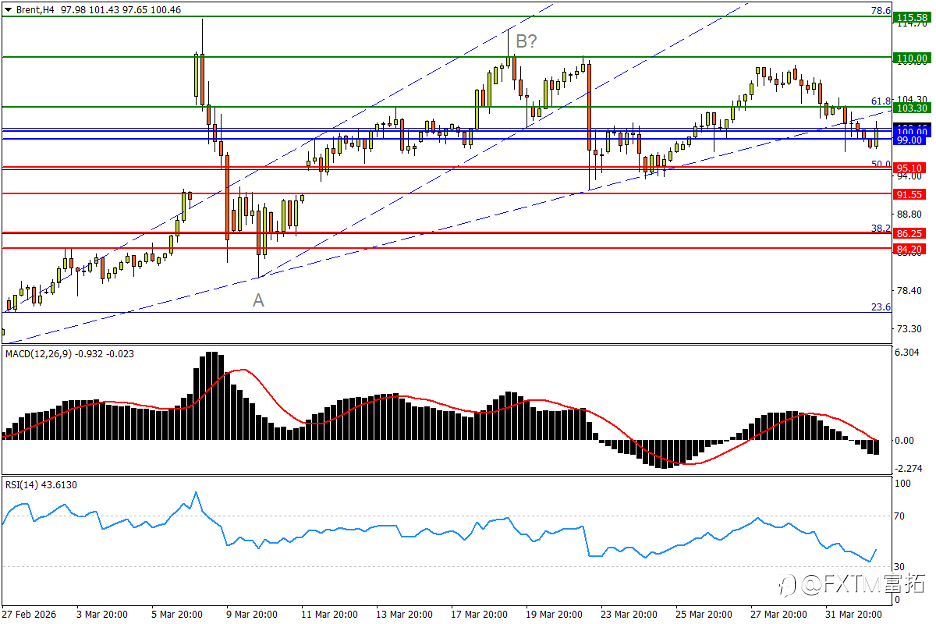Click the Brent,H4 chart title text

coord(35,10)
